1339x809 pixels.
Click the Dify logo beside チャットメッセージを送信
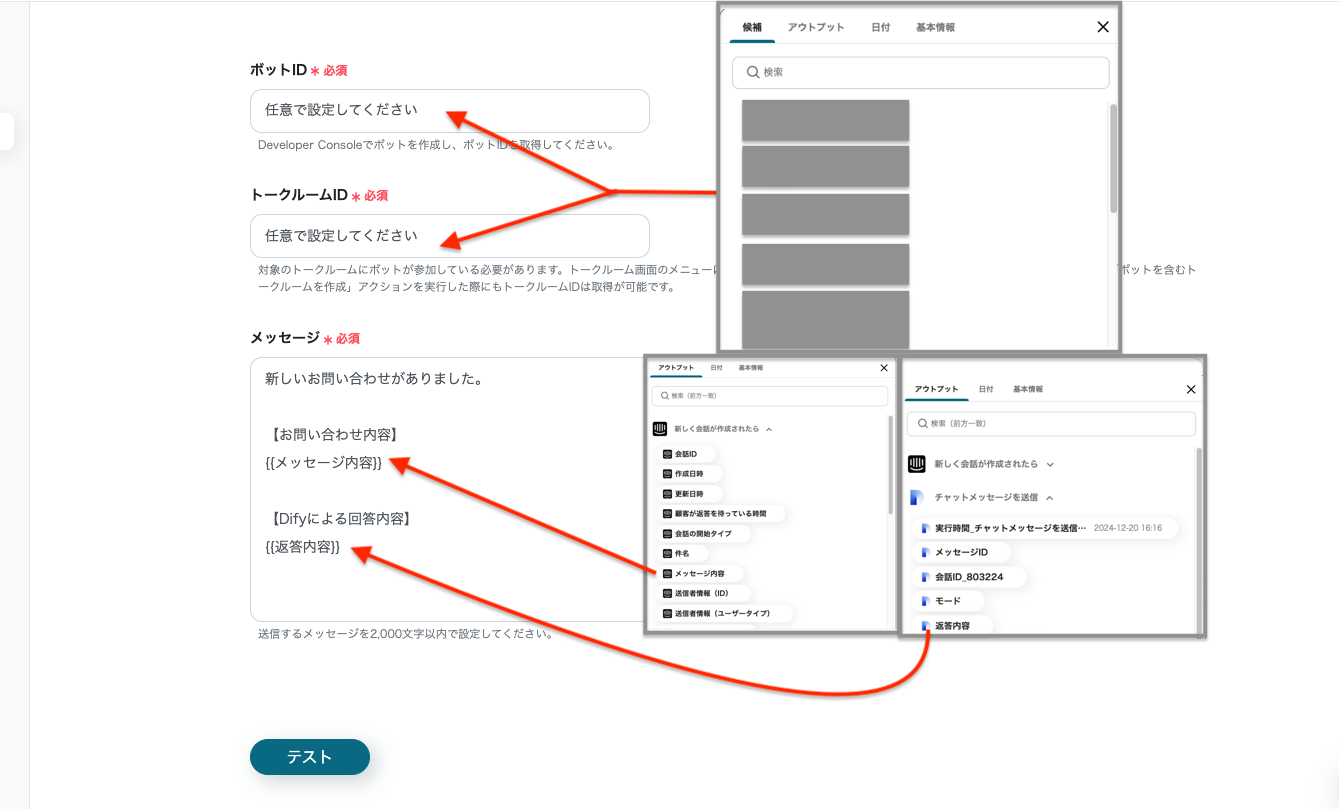[x=916, y=497]
